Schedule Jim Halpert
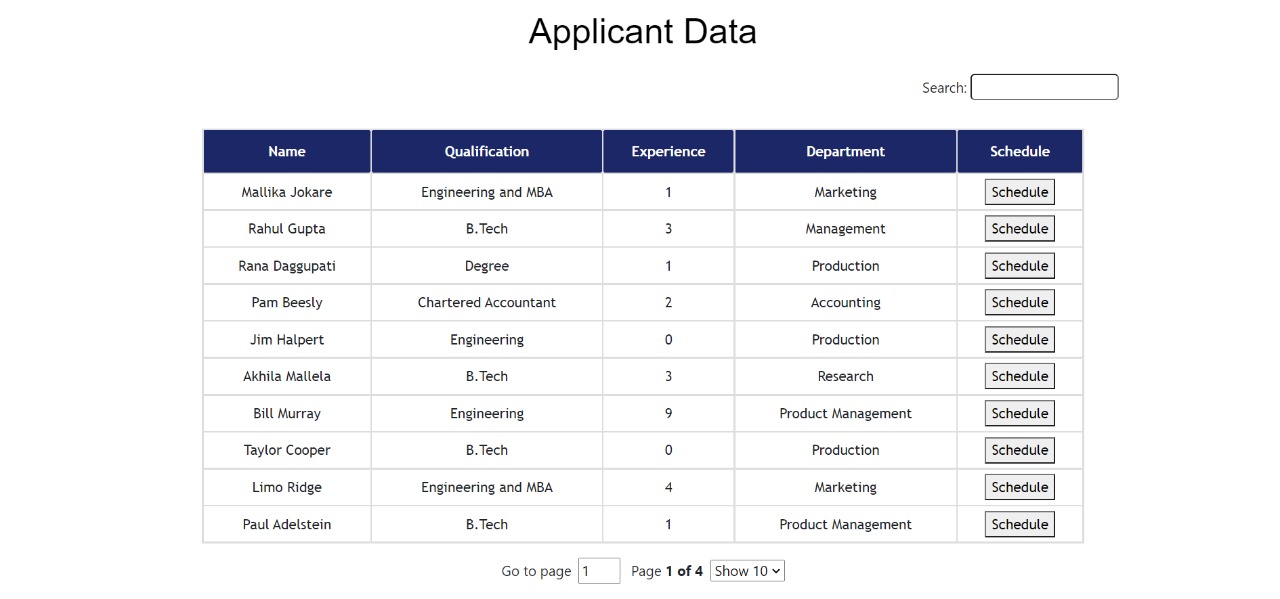 tap(1019, 339)
